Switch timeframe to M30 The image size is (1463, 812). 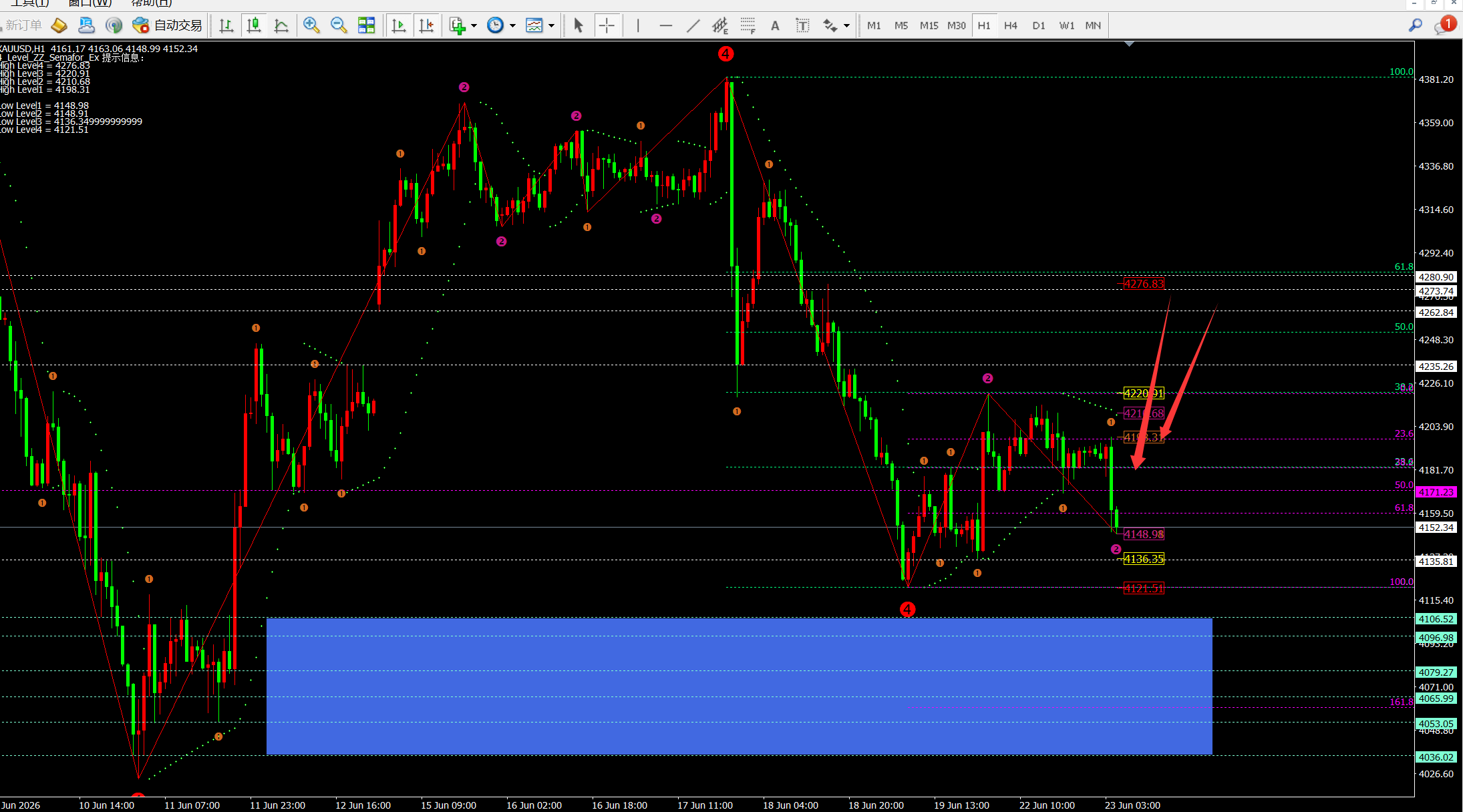click(x=957, y=25)
